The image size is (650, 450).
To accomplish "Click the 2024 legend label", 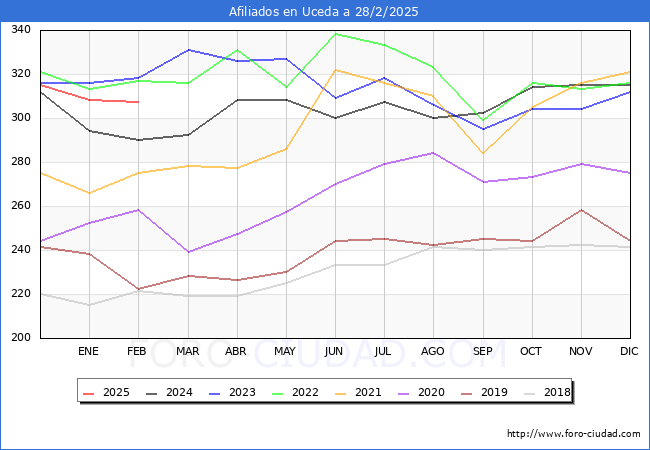I will [179, 392].
